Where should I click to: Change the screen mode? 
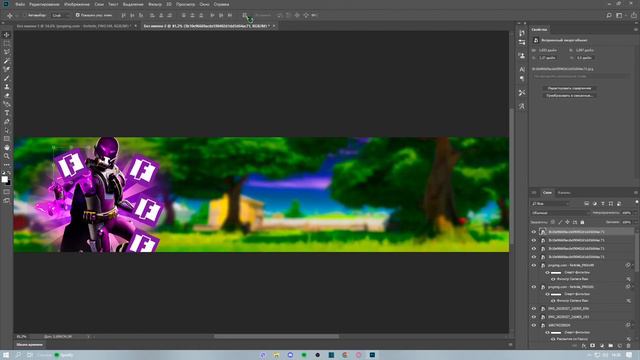click(x=7, y=200)
